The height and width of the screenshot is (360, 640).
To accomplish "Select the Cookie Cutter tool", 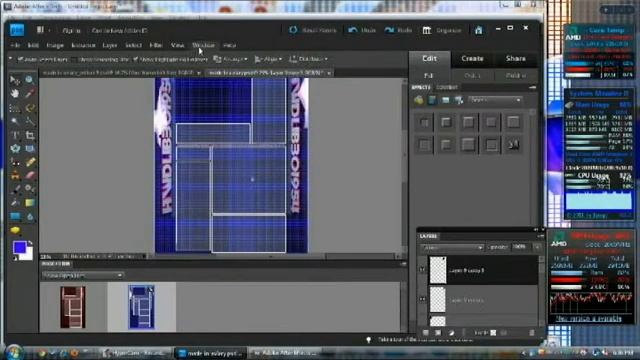I will 15,149.
